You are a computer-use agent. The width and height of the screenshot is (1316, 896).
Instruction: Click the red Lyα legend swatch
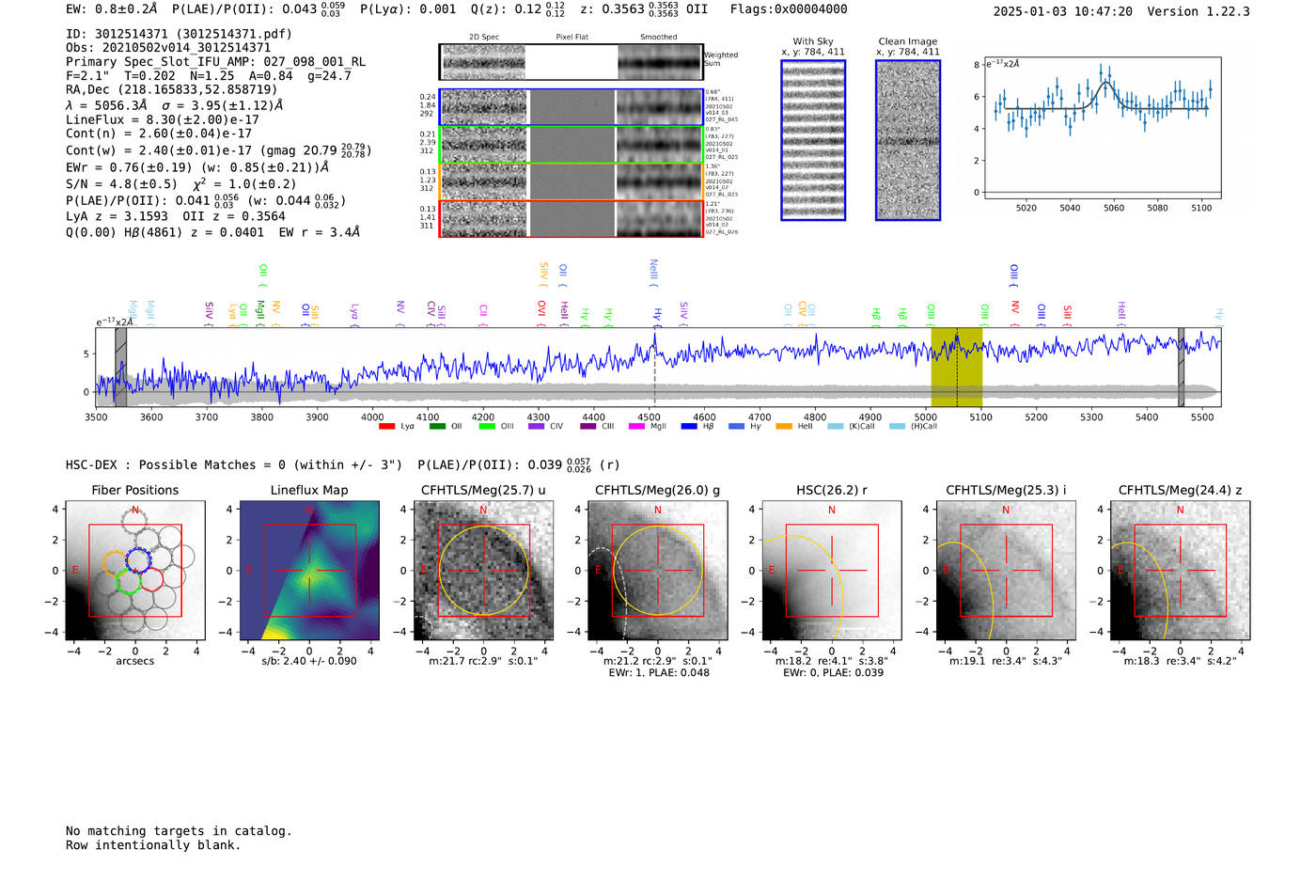386,427
